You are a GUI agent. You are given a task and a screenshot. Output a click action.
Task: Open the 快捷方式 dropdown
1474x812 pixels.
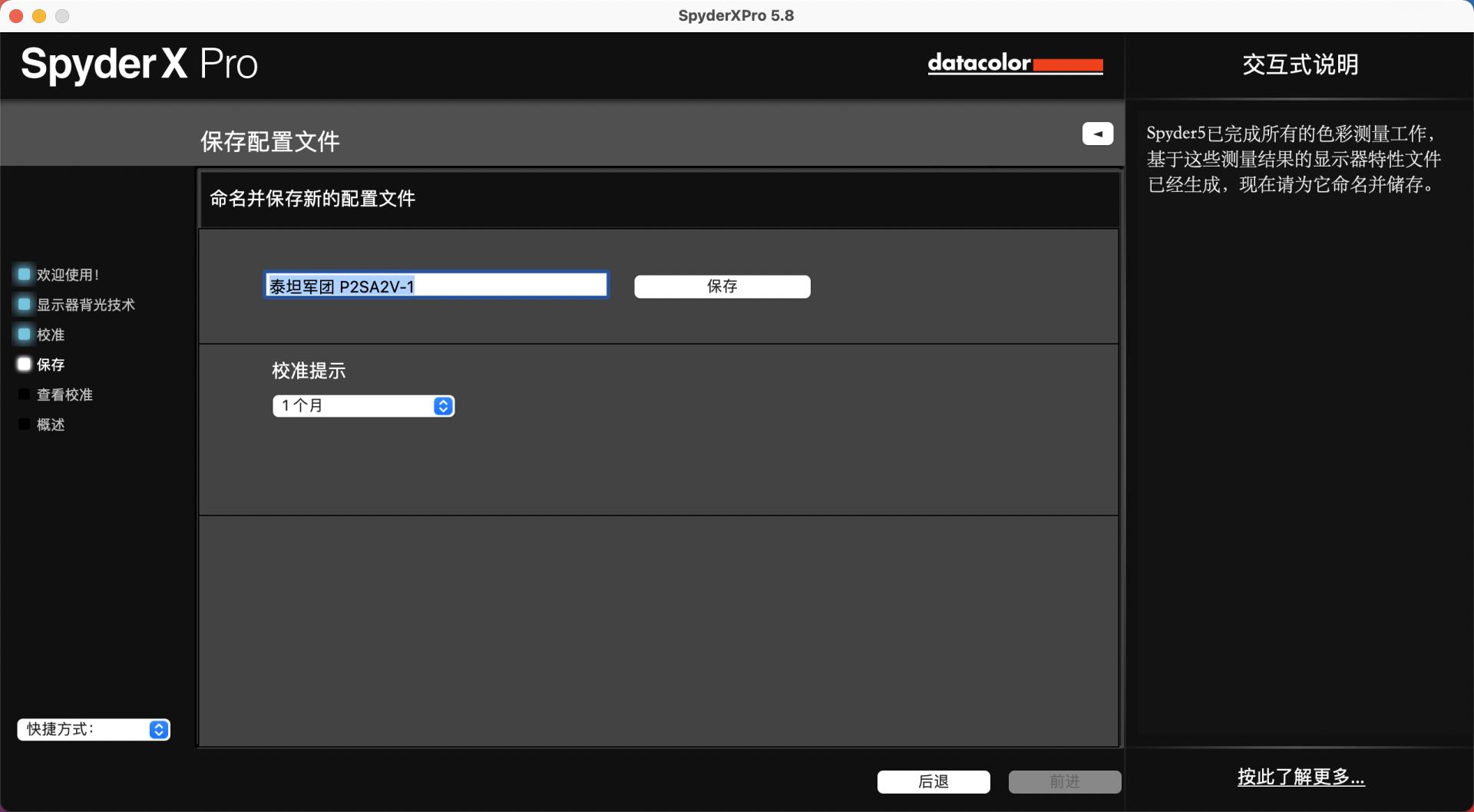[93, 729]
